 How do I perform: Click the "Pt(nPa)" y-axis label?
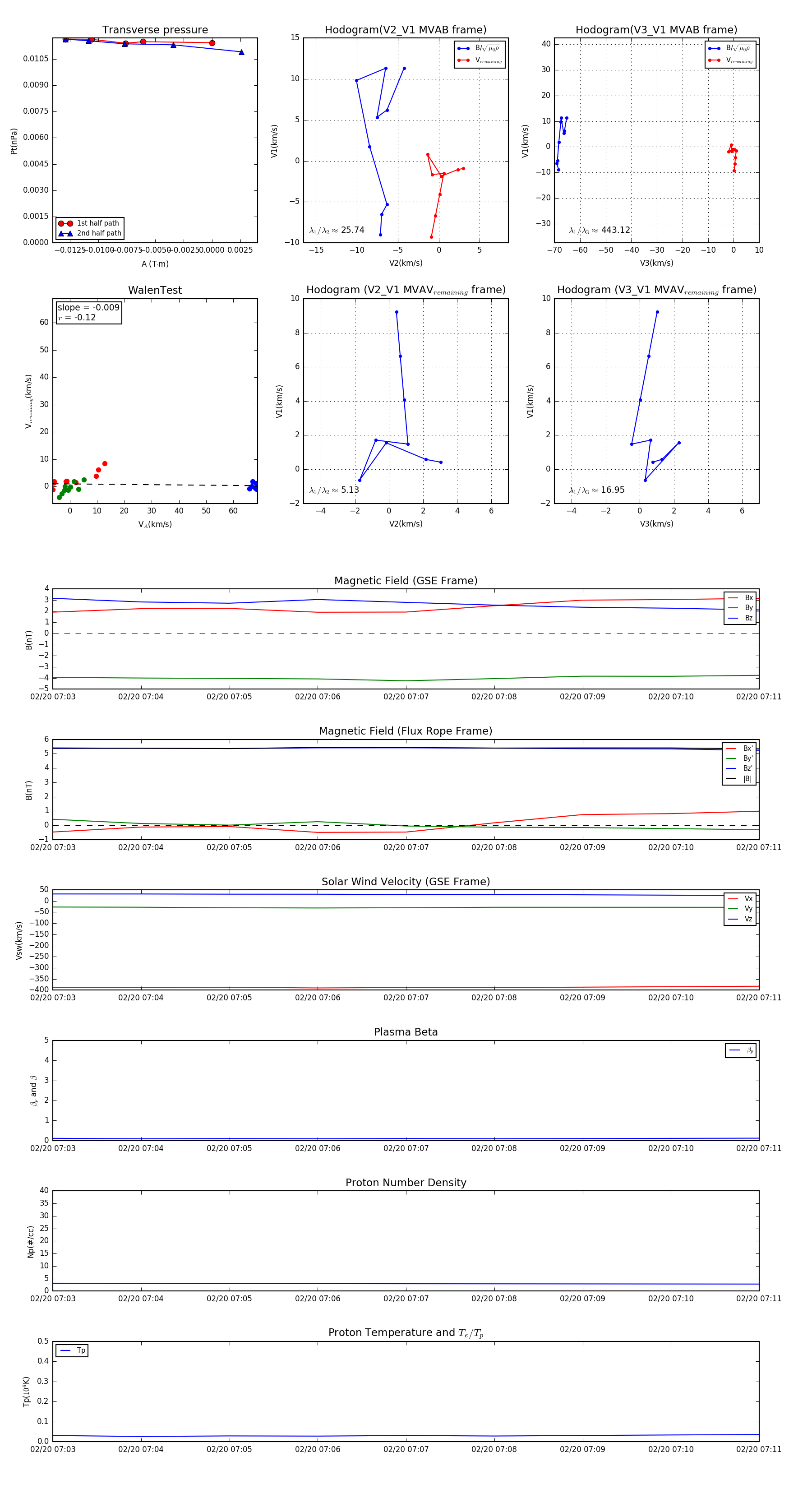14,140
